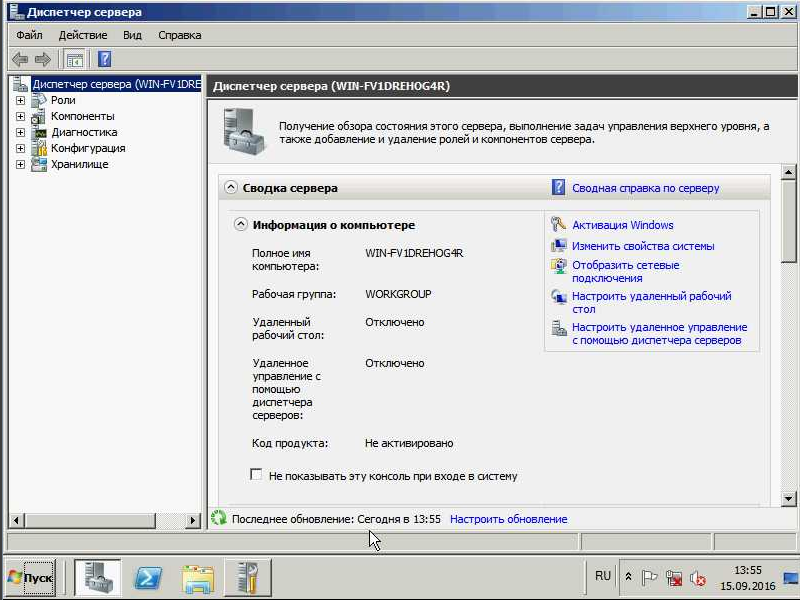Click the tree pane horizontal scrollbar thumb

pyautogui.click(x=90, y=520)
